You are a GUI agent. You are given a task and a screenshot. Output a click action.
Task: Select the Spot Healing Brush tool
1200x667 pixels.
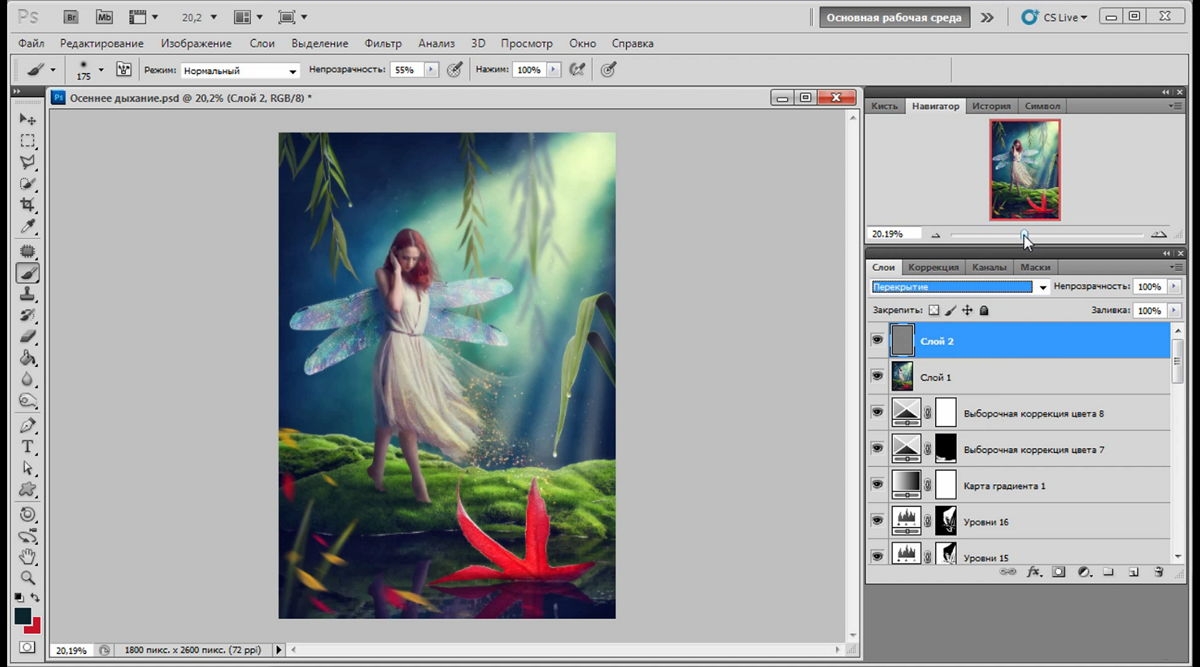pyautogui.click(x=28, y=251)
